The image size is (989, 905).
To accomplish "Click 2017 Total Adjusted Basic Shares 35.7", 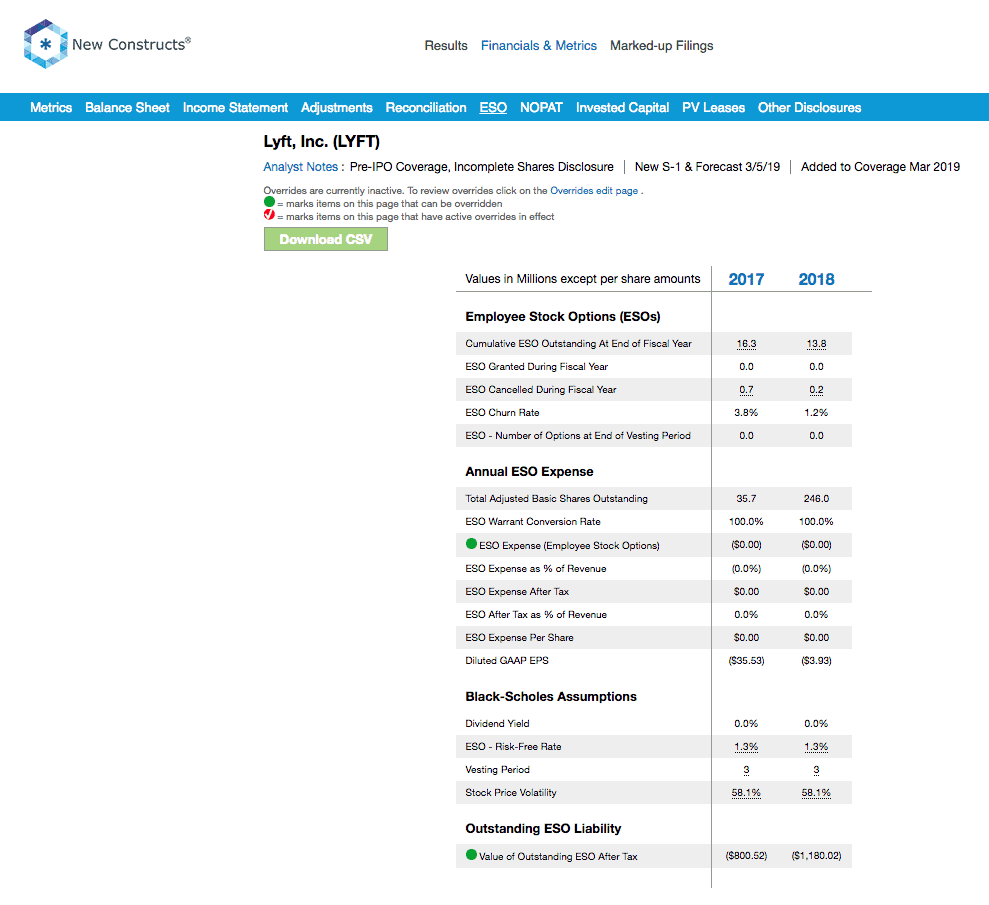I will (x=746, y=498).
